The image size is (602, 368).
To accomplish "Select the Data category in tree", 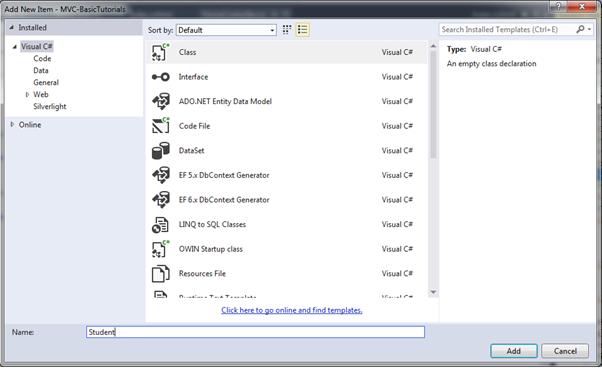I will click(41, 71).
